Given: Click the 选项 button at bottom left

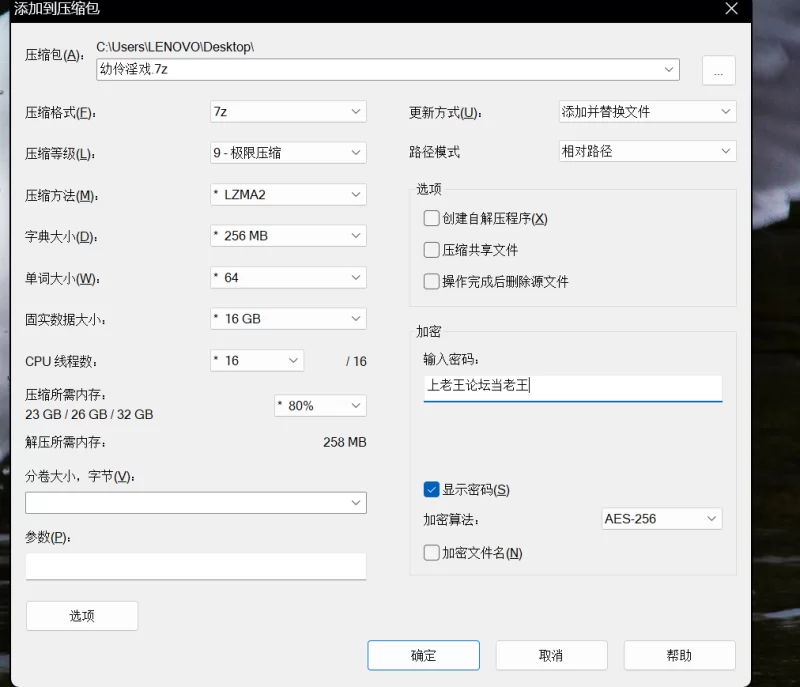Looking at the screenshot, I should pyautogui.click(x=82, y=616).
